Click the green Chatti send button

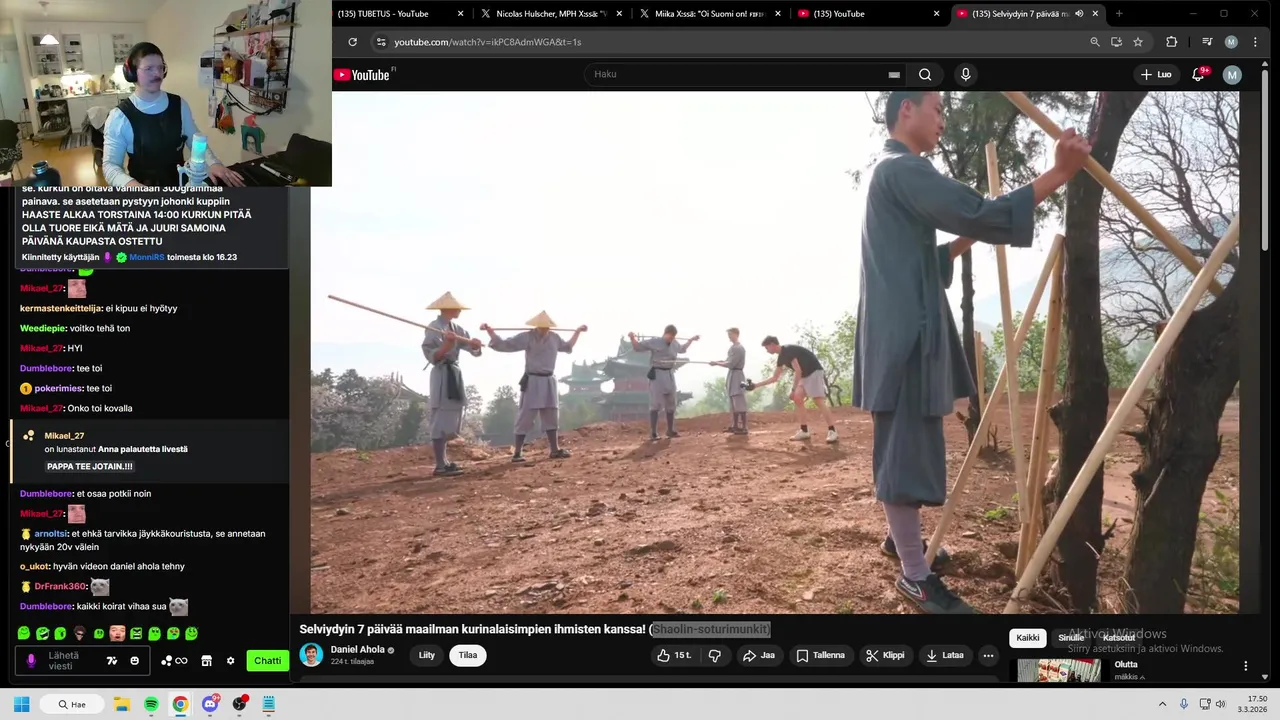(268, 661)
